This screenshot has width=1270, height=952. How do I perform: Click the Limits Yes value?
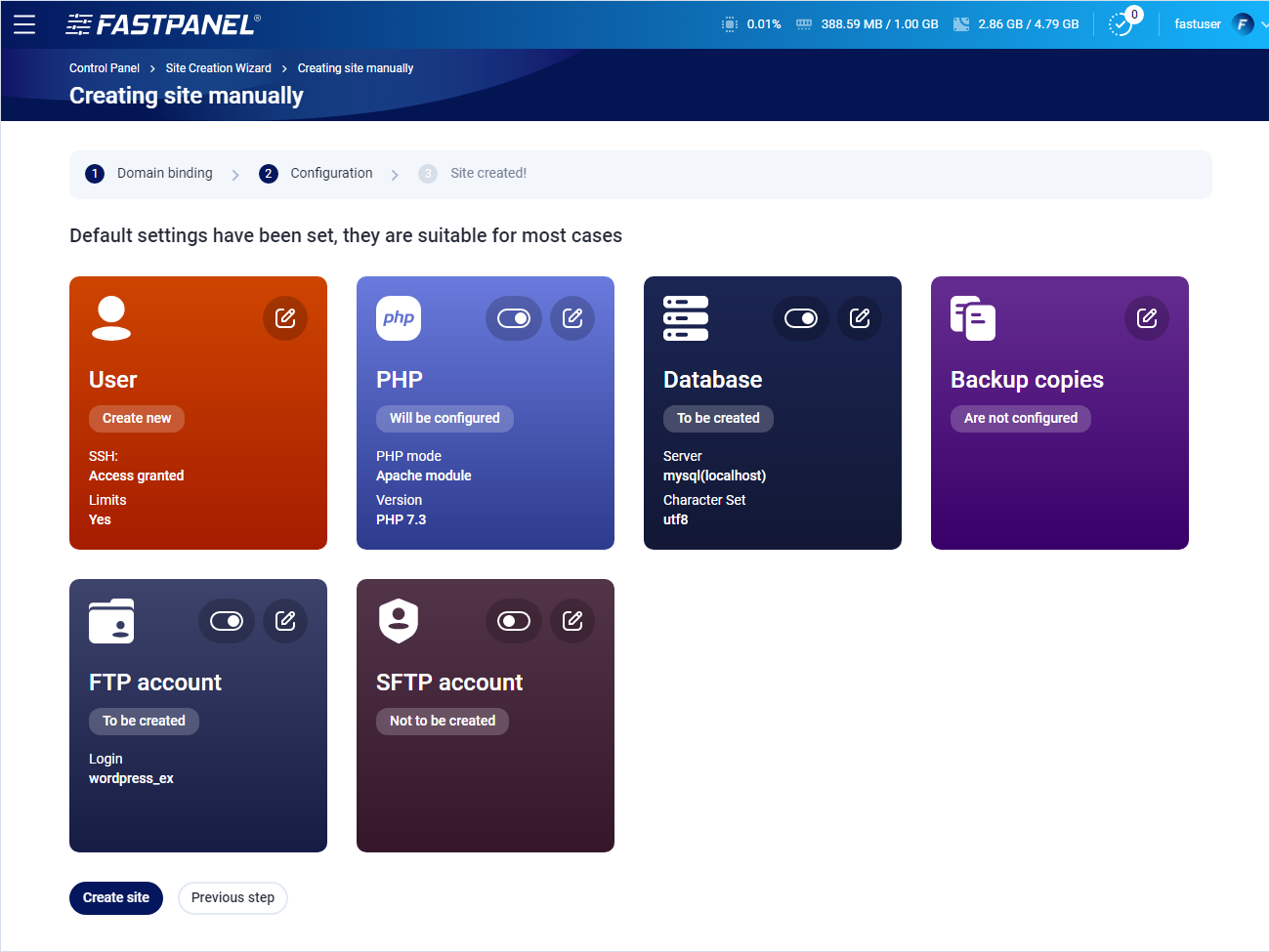[100, 520]
